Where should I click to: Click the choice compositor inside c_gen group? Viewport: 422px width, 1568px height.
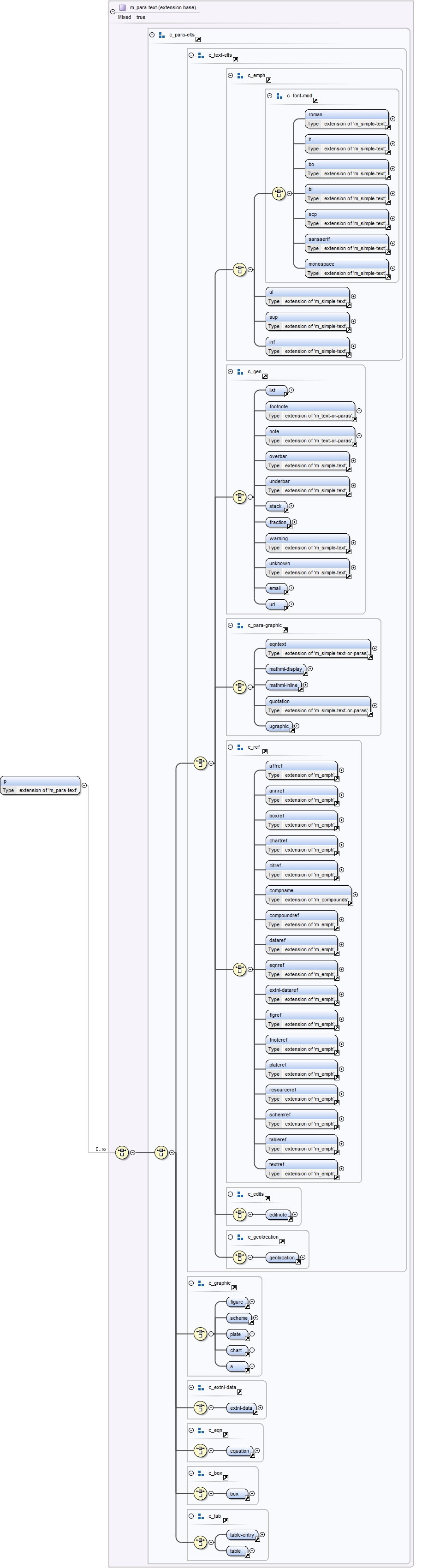pos(240,497)
